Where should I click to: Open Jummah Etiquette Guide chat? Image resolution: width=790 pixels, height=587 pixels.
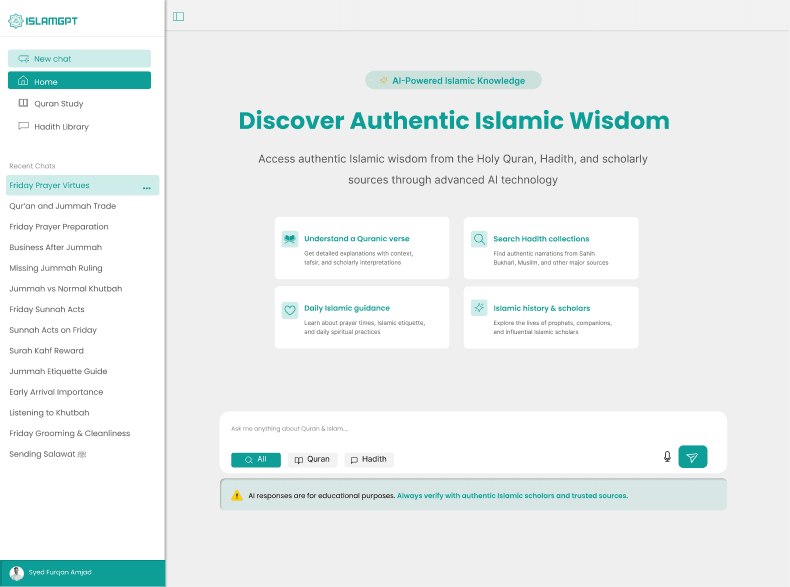(58, 371)
